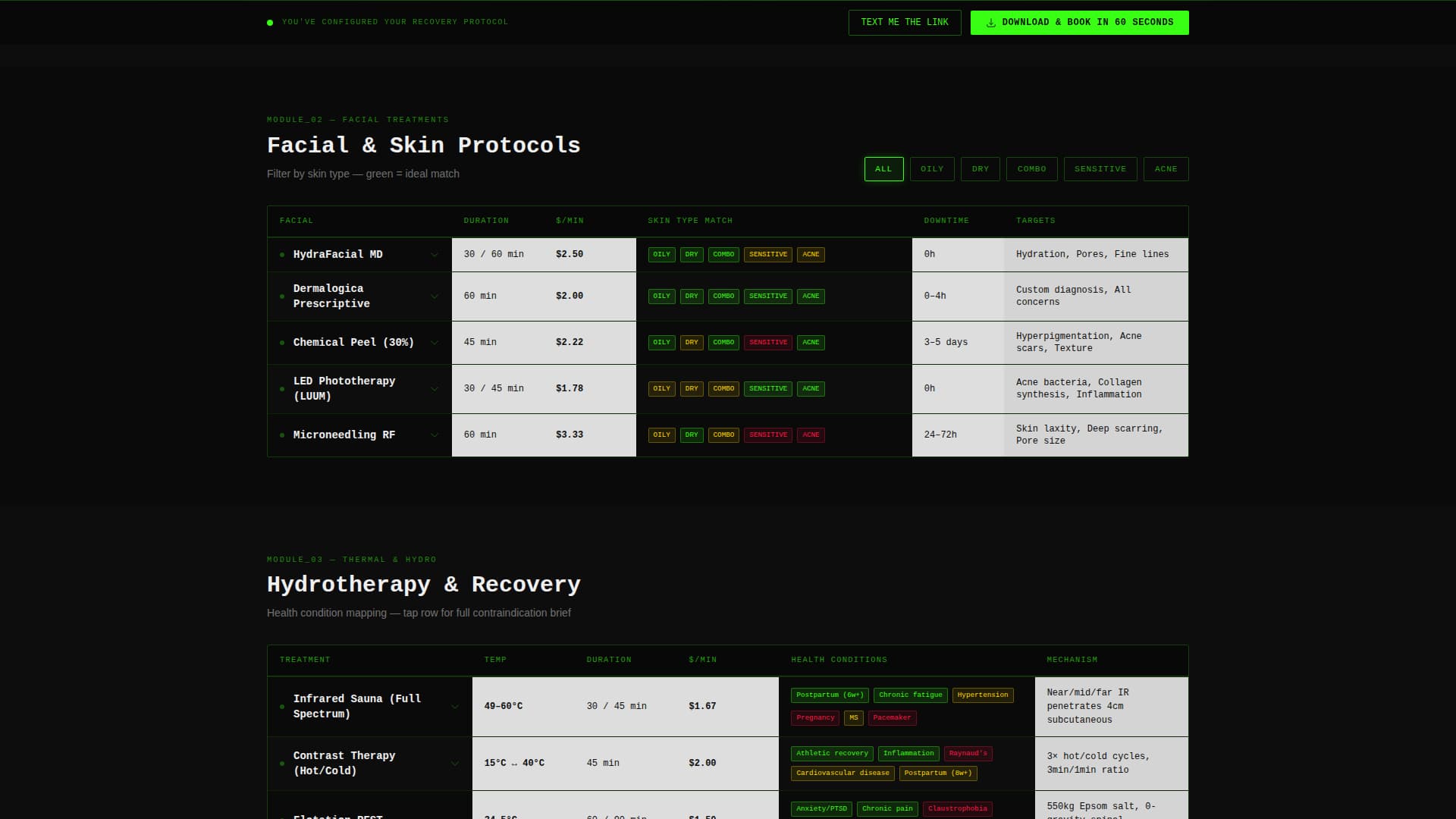Expand the LED Phototherapy (LUUM) row chevron
The image size is (1456, 819).
tap(435, 389)
